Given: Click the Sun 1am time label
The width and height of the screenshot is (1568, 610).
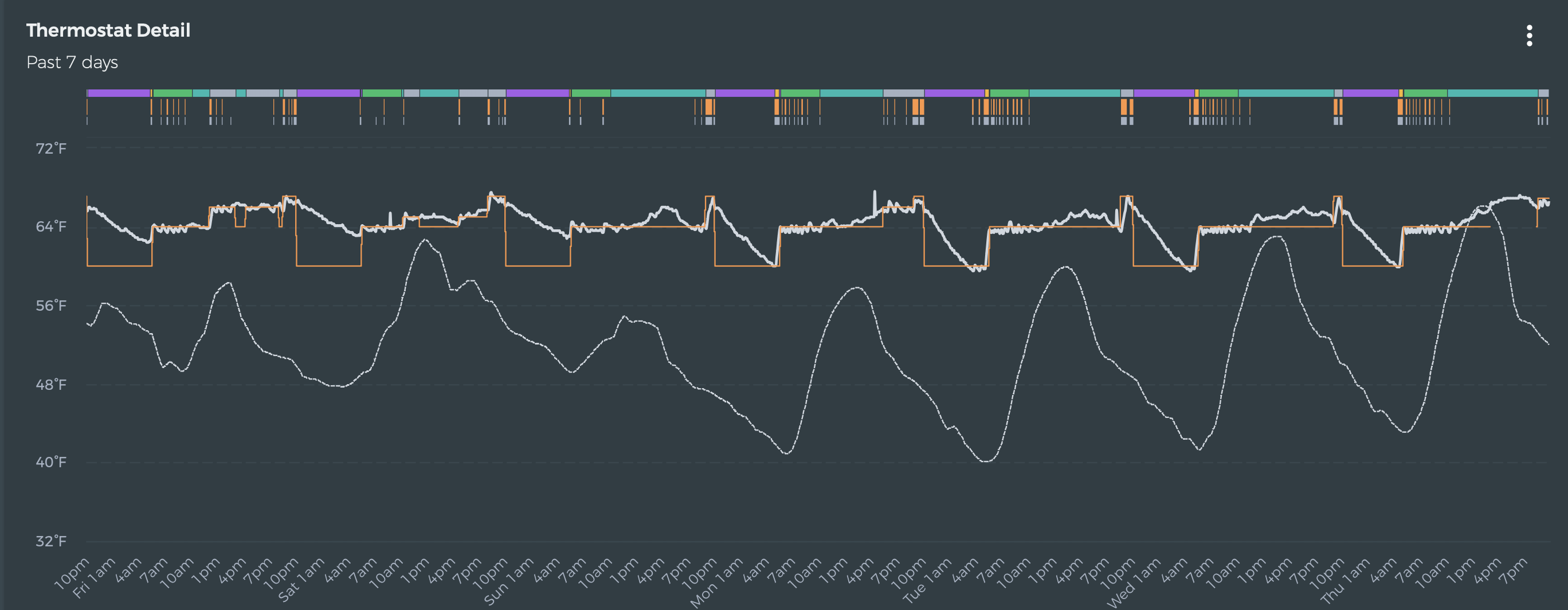Looking at the screenshot, I should (x=510, y=581).
